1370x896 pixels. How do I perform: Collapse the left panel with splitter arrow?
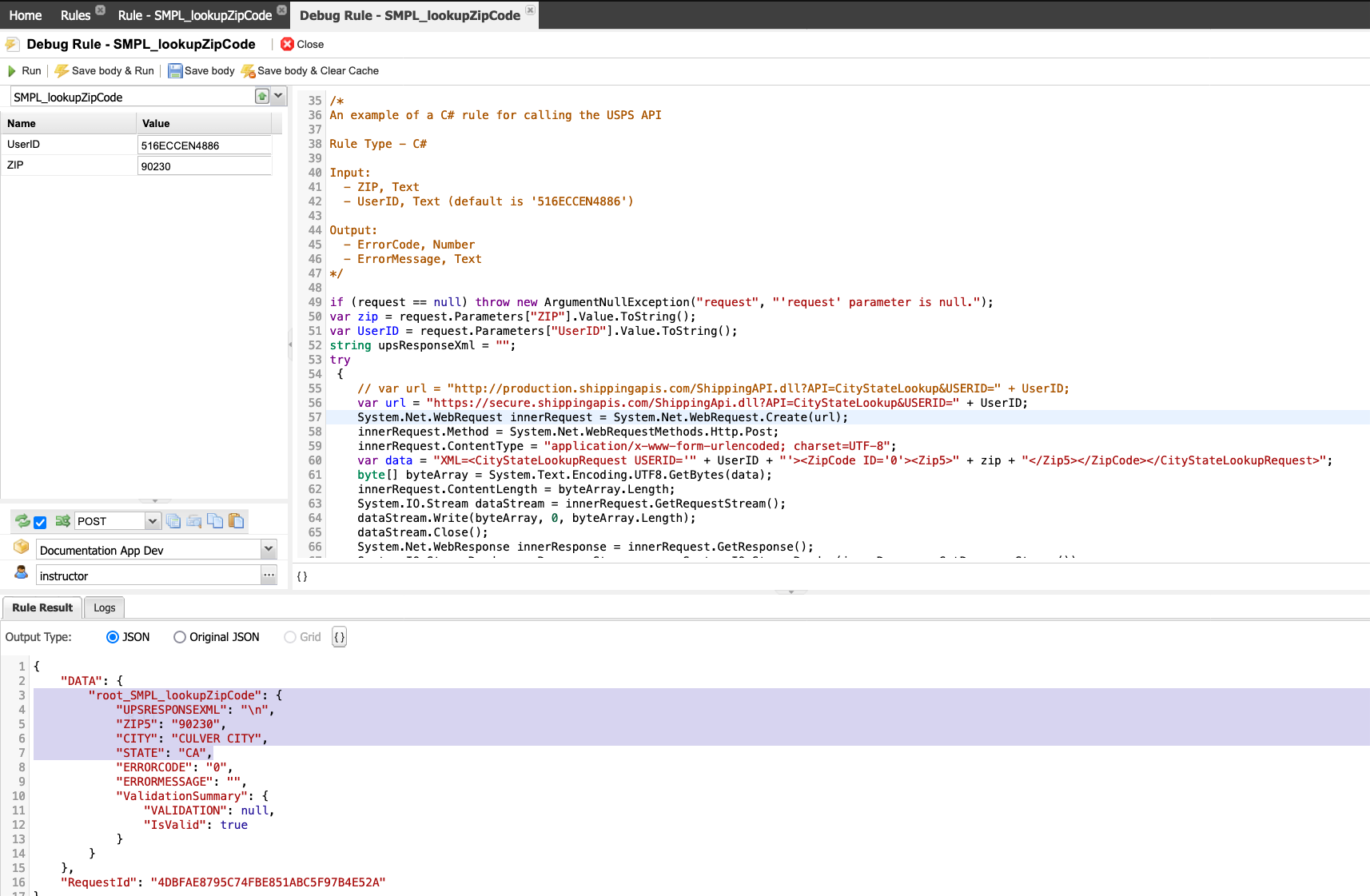click(290, 344)
